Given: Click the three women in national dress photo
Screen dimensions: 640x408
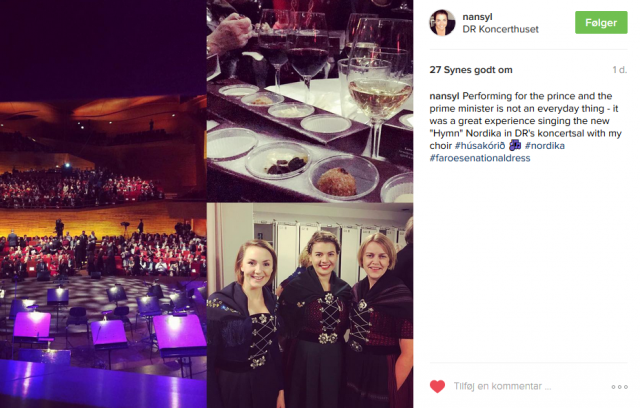Looking at the screenshot, I should (310, 306).
